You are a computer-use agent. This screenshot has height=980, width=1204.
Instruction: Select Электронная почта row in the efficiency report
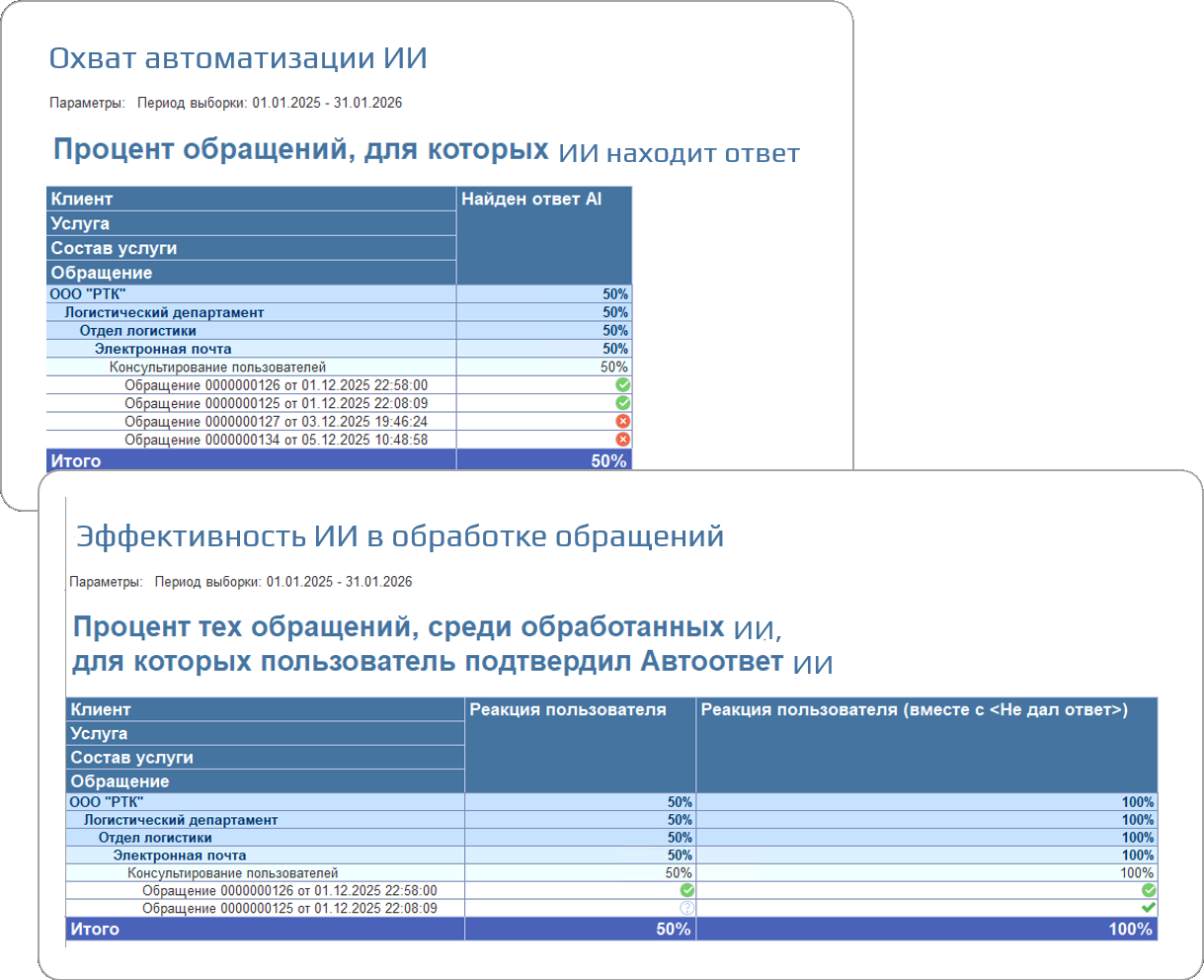tap(611, 856)
